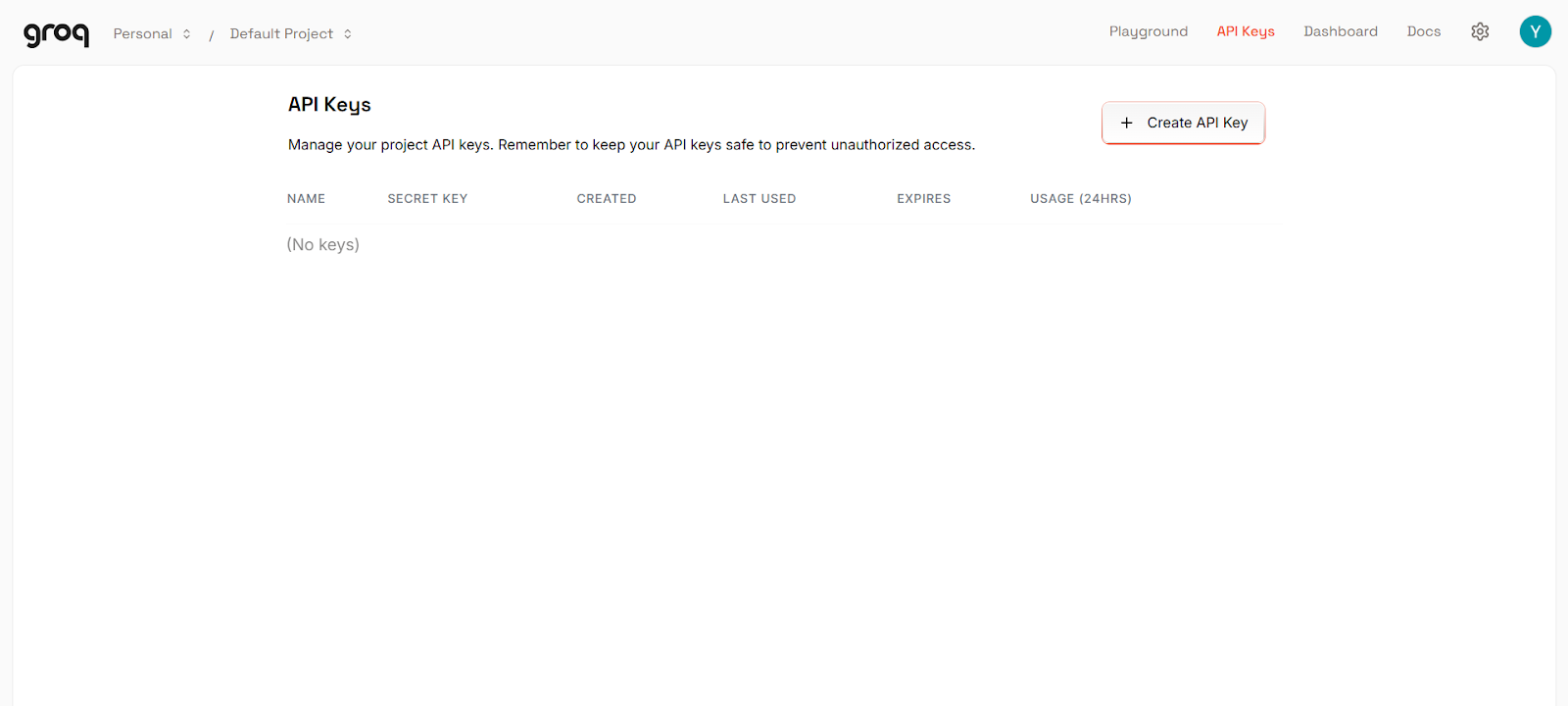Click the LAST USED column header
The width and height of the screenshot is (1568, 706).
point(759,198)
